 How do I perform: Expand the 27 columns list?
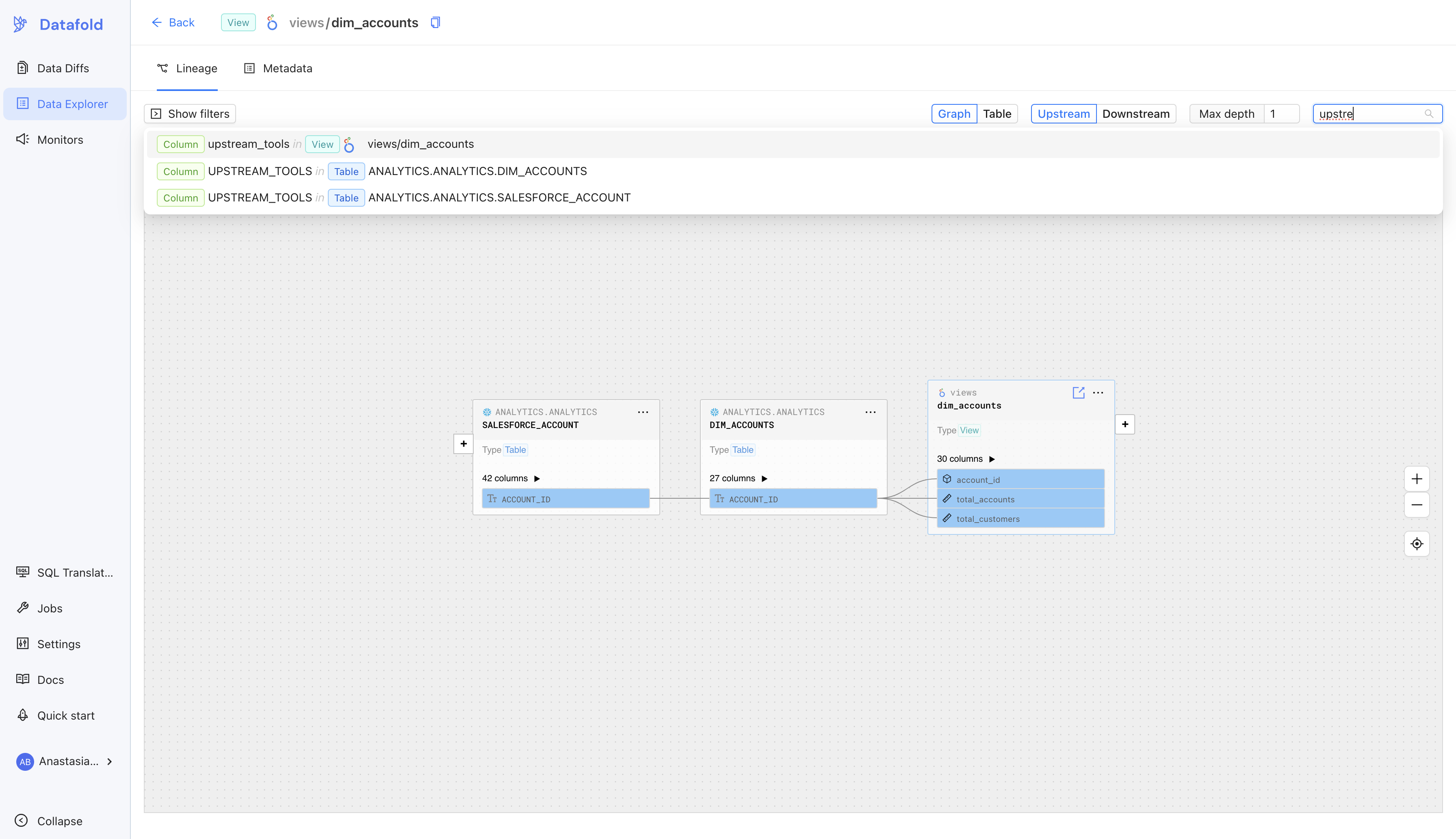tap(739, 478)
